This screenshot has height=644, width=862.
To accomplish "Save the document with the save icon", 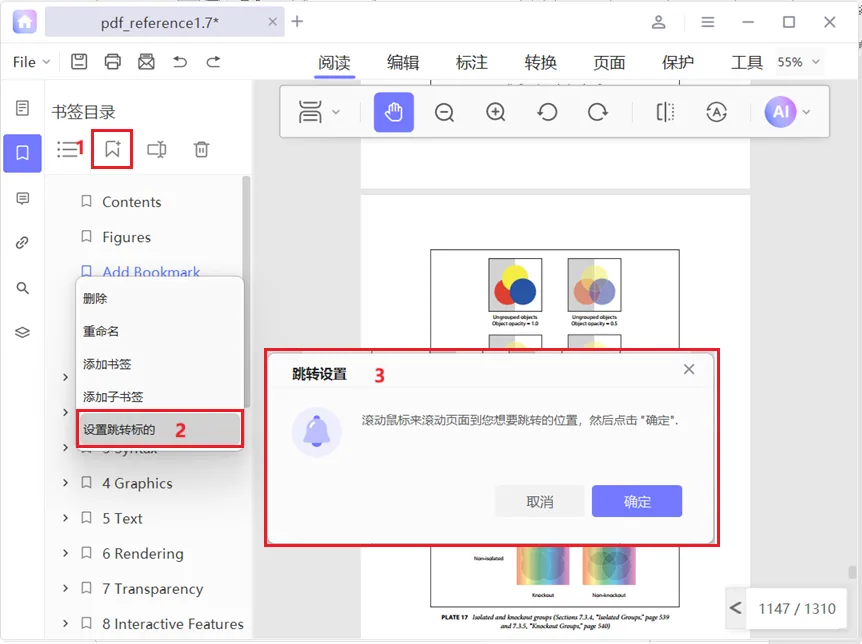I will coord(79,62).
